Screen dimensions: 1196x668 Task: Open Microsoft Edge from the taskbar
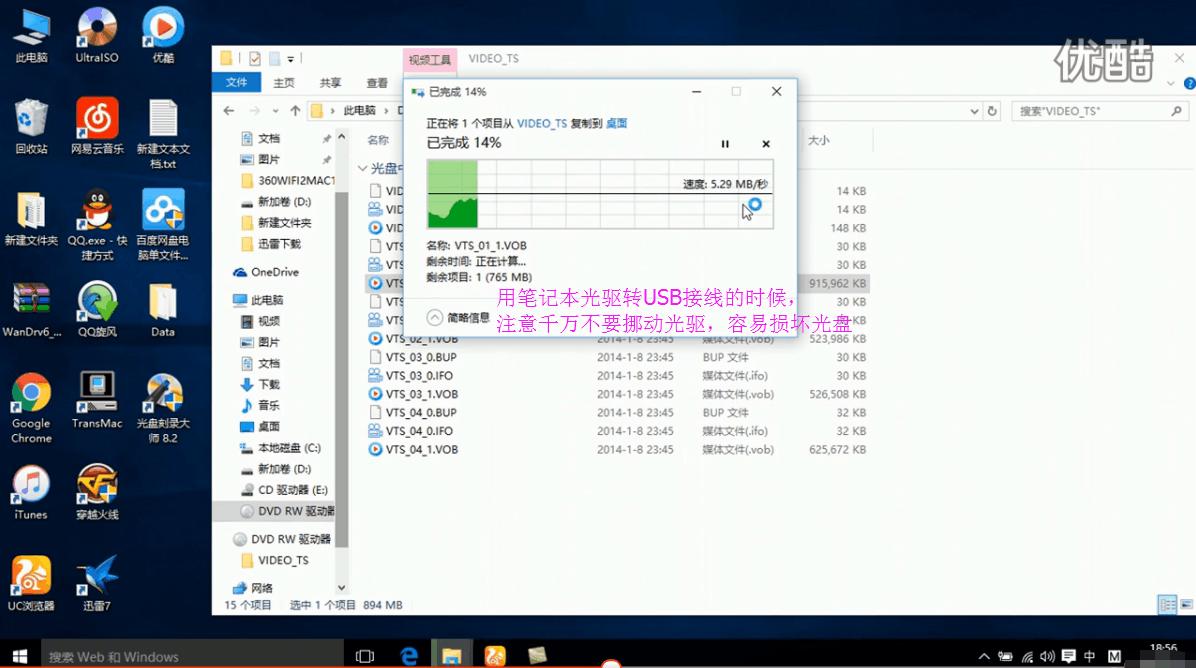(x=408, y=655)
